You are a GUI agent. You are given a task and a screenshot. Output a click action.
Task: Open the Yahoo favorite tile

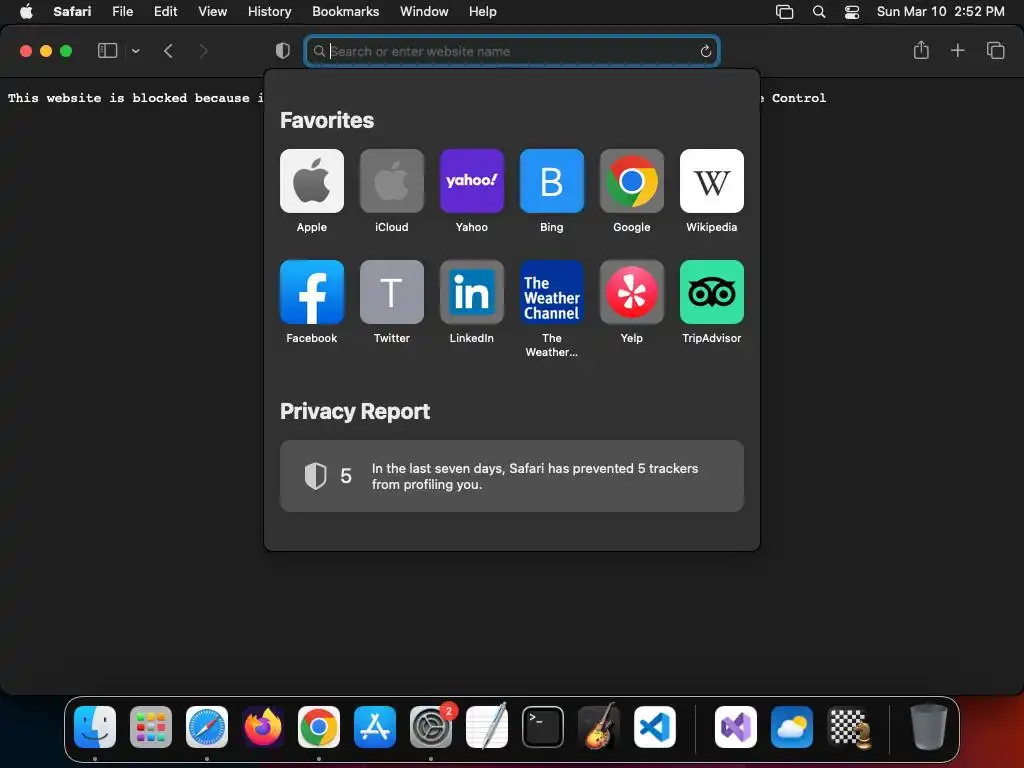(472, 181)
